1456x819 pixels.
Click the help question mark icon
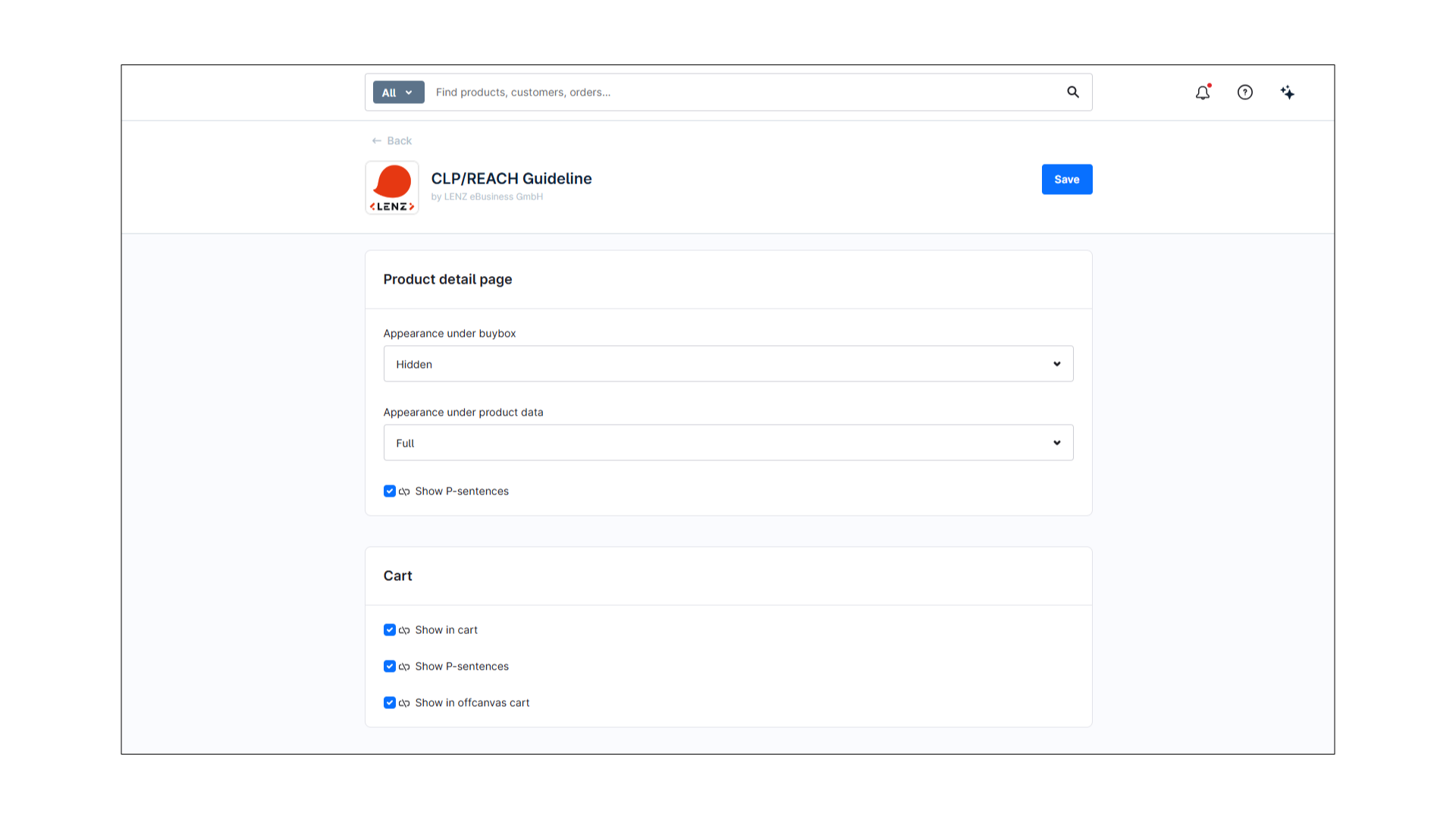(1245, 93)
